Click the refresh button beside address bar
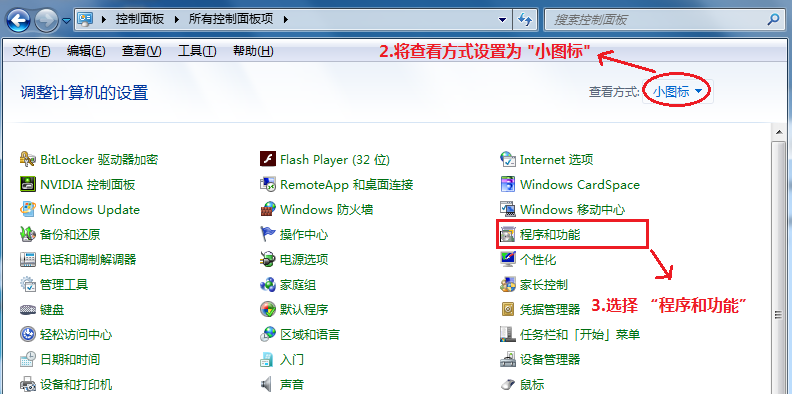Screen dimensions: 792x394 coord(524,20)
